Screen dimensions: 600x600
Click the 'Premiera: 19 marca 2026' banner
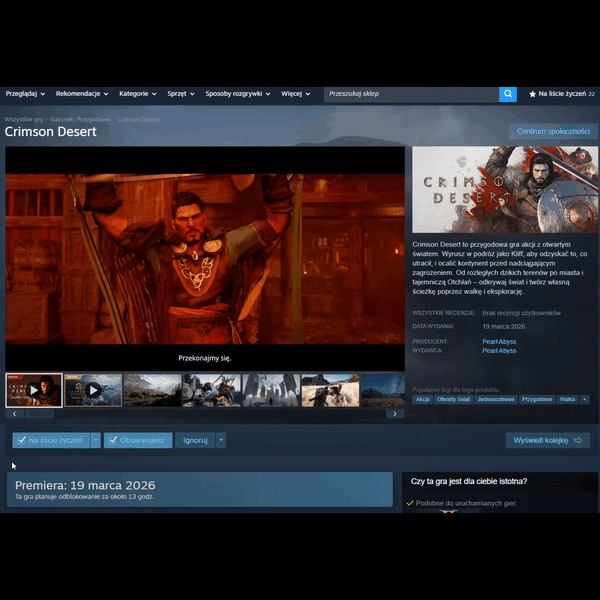tap(200, 489)
